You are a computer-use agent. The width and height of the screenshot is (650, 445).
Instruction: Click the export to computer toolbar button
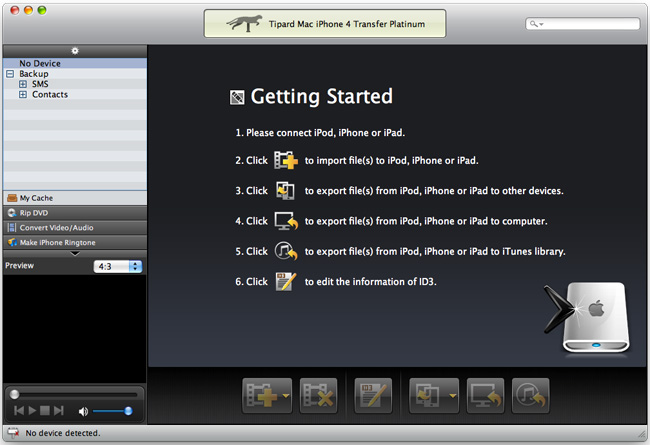tap(485, 395)
